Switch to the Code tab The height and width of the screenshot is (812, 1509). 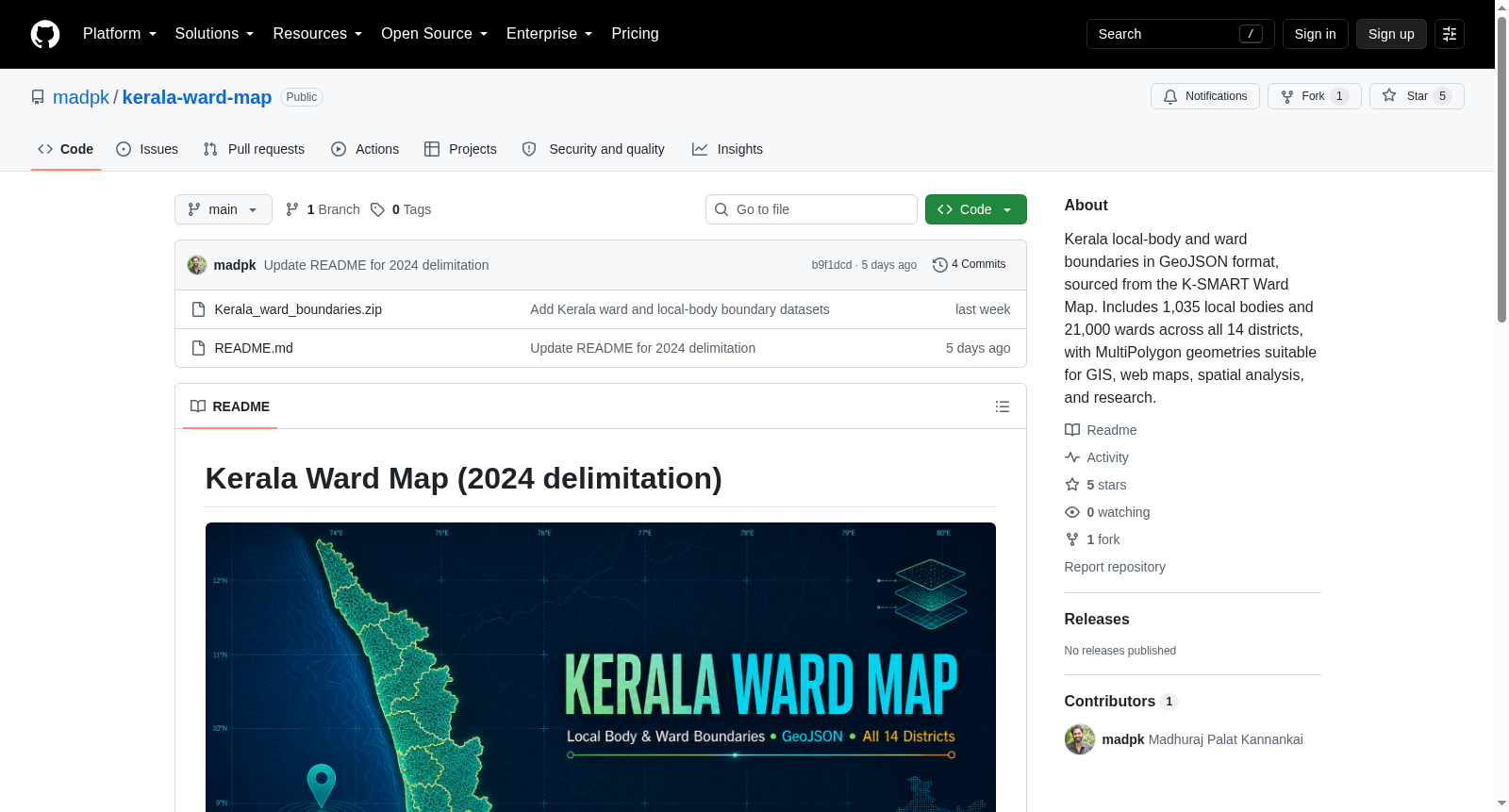[x=65, y=149]
